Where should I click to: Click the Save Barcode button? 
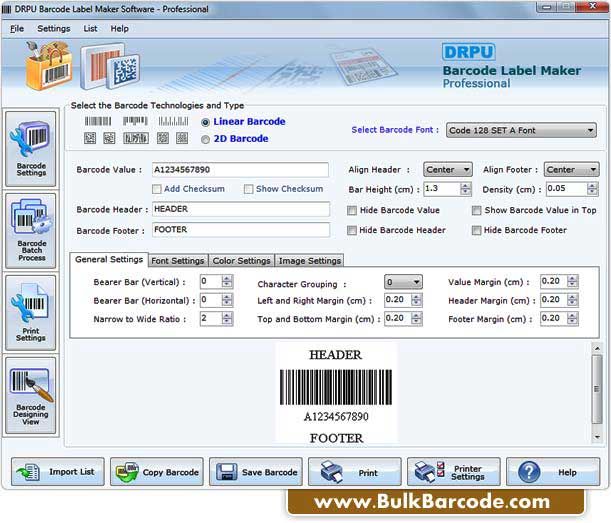(x=255, y=472)
